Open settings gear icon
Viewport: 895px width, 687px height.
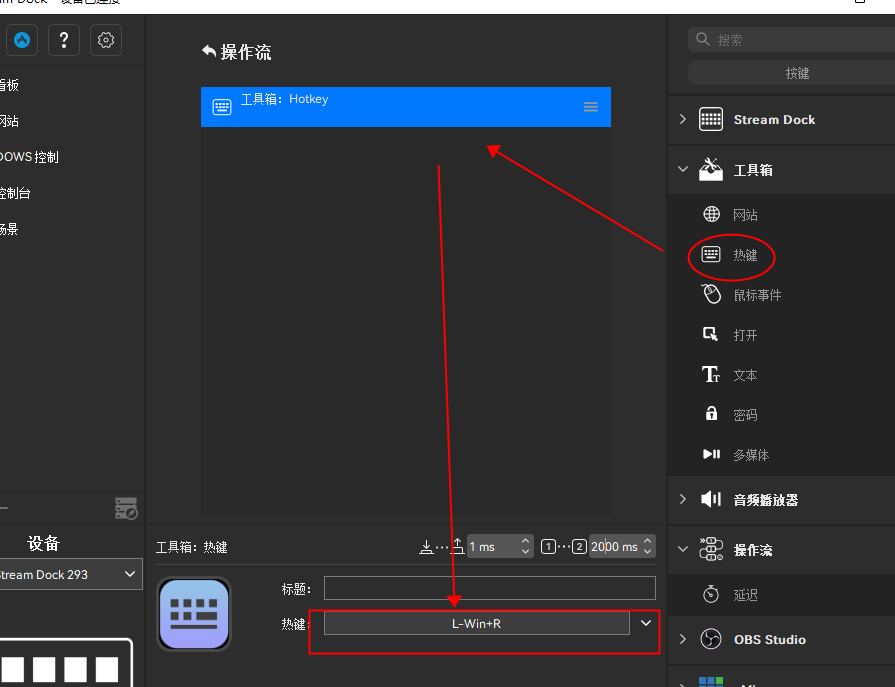(x=106, y=40)
